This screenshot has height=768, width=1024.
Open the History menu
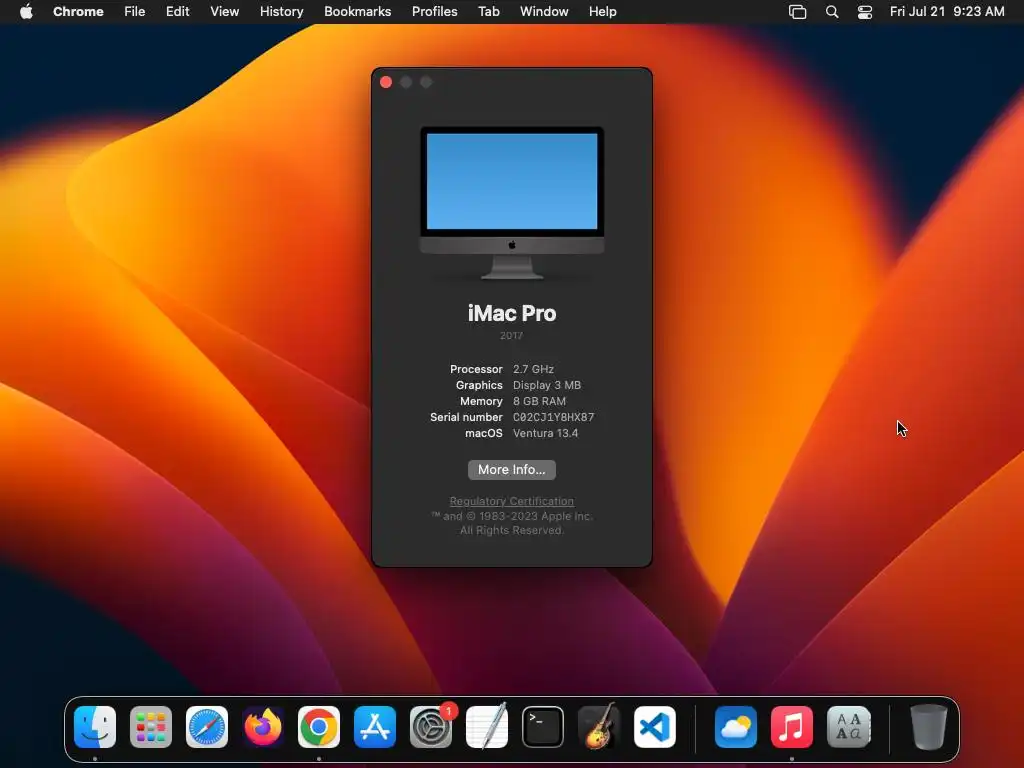pos(281,12)
